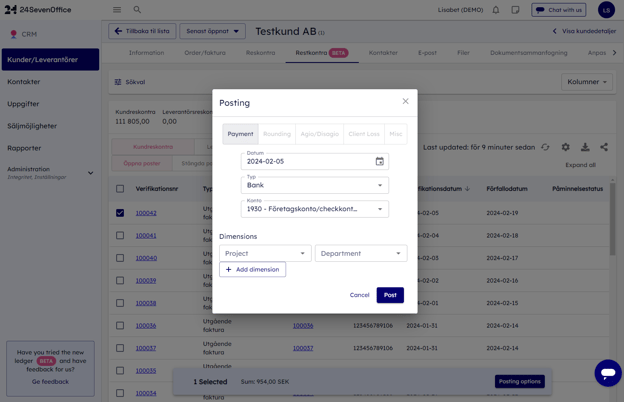This screenshot has width=624, height=402.
Task: Open the Project dimension dropdown
Action: (265, 253)
